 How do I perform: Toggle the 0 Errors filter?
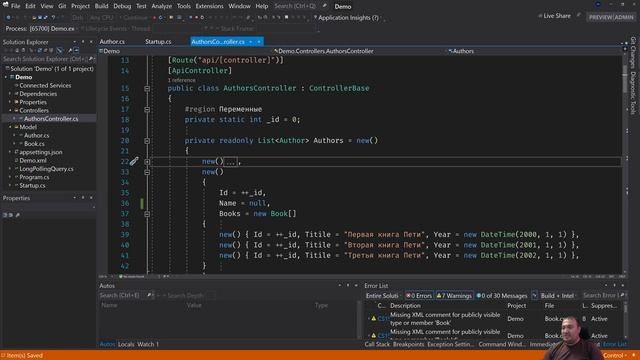click(418, 296)
